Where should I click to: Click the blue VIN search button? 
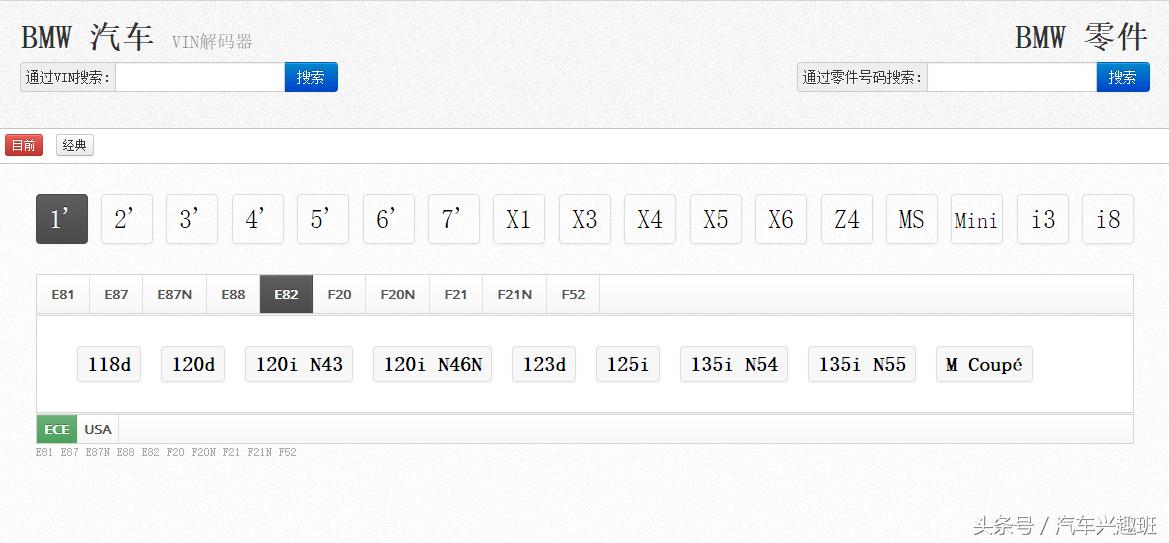[311, 77]
